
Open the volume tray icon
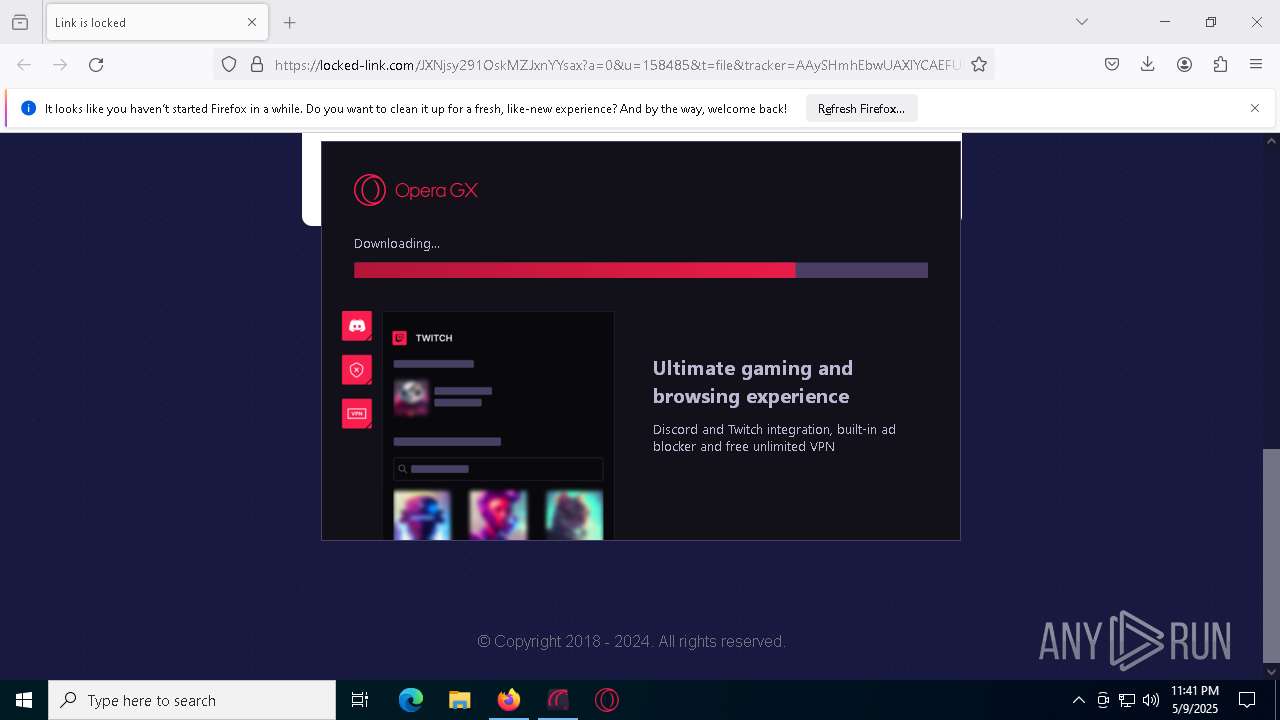1151,700
